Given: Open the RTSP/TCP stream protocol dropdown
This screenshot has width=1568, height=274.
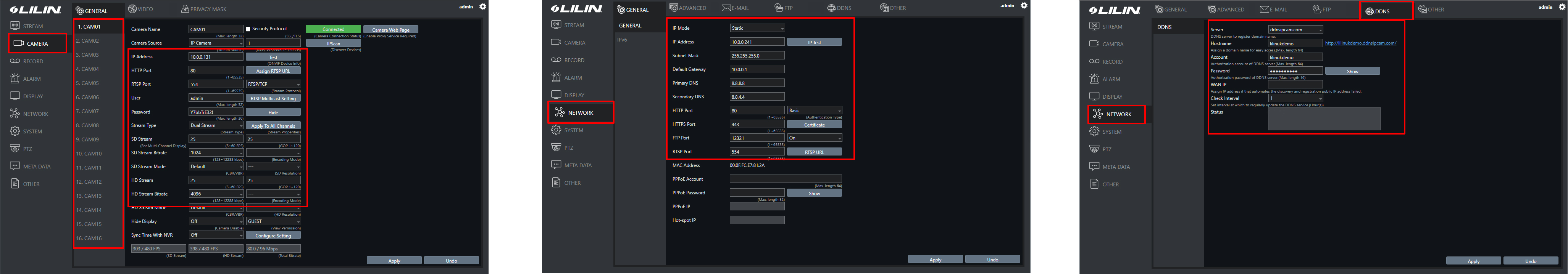Looking at the screenshot, I should click(273, 84).
